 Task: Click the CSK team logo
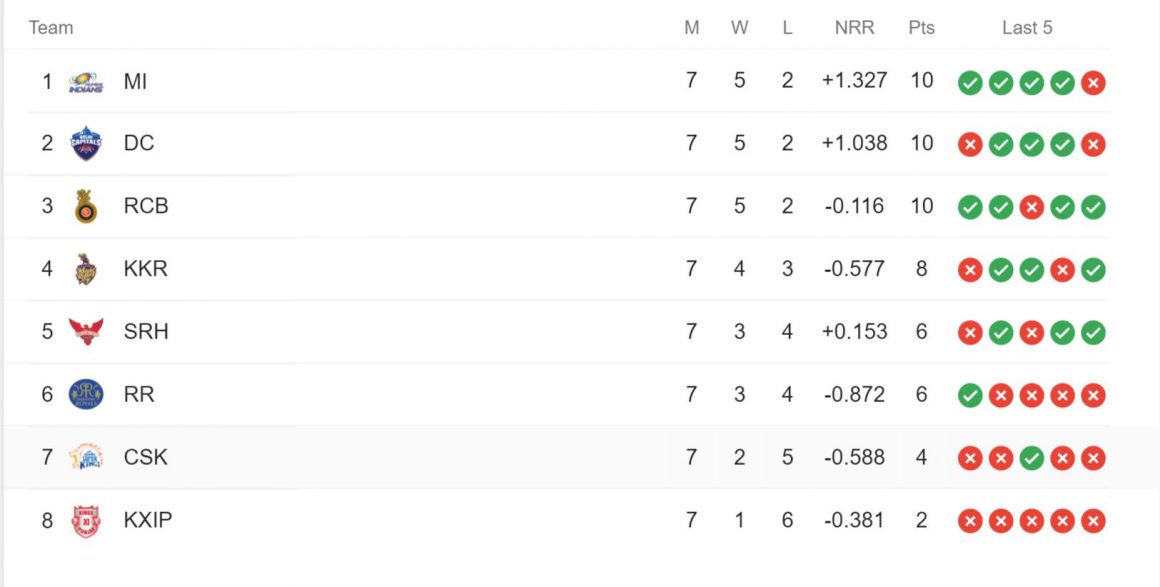(86, 458)
